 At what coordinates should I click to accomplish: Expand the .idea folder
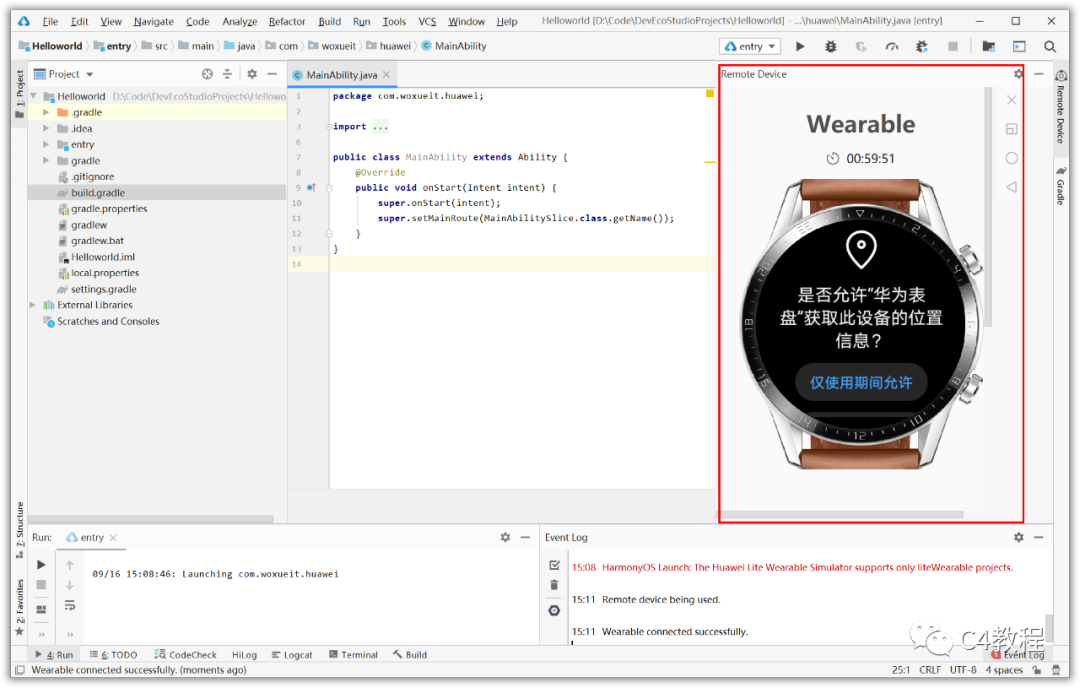point(46,128)
